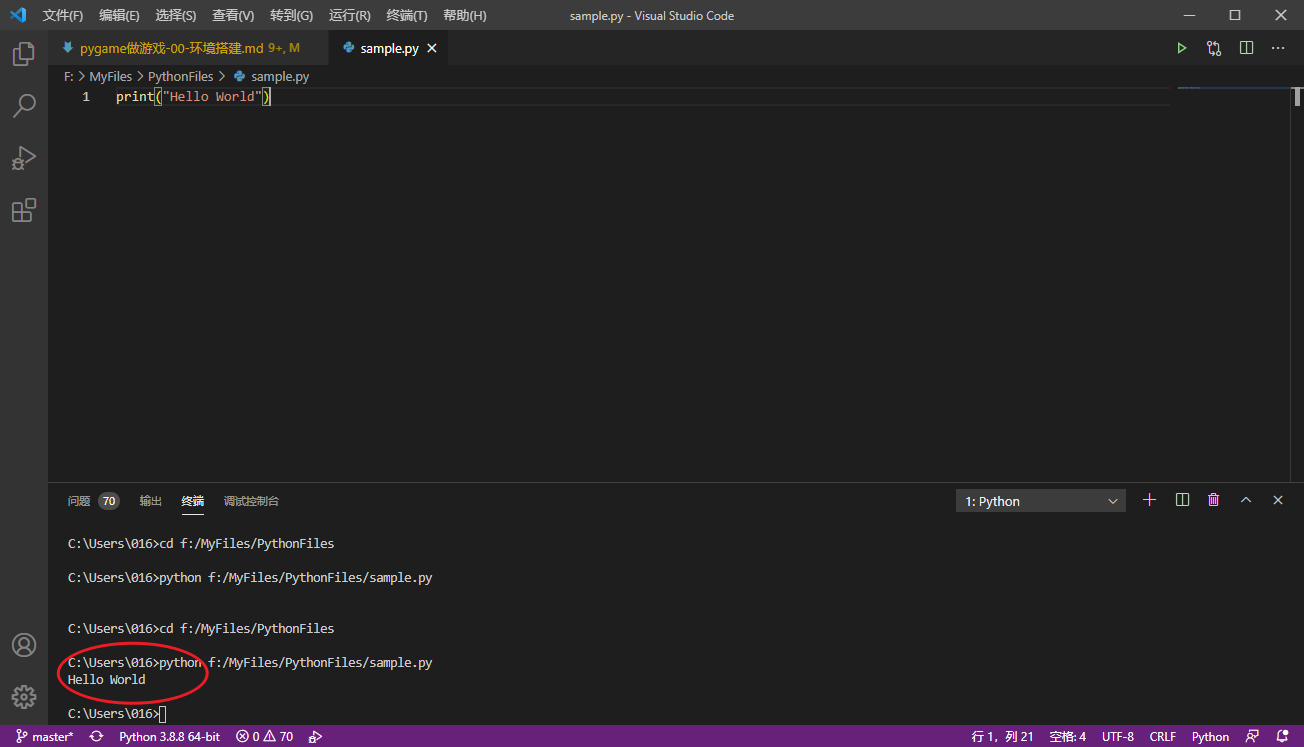Maximize the panel with up chevron
This screenshot has height=747, width=1304.
1246,500
